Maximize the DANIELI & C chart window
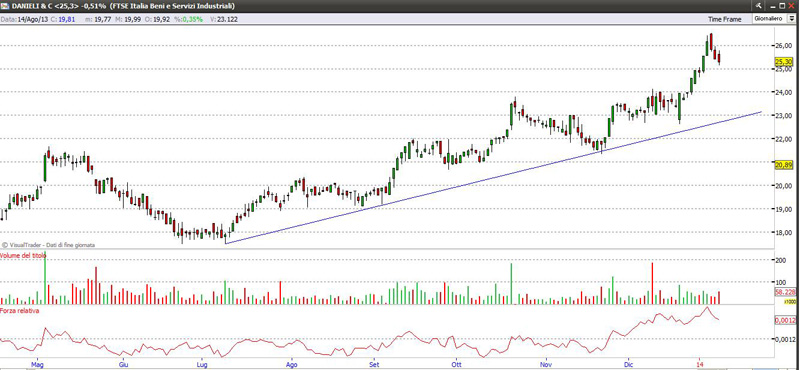800x370 pixels. [x=781, y=6]
